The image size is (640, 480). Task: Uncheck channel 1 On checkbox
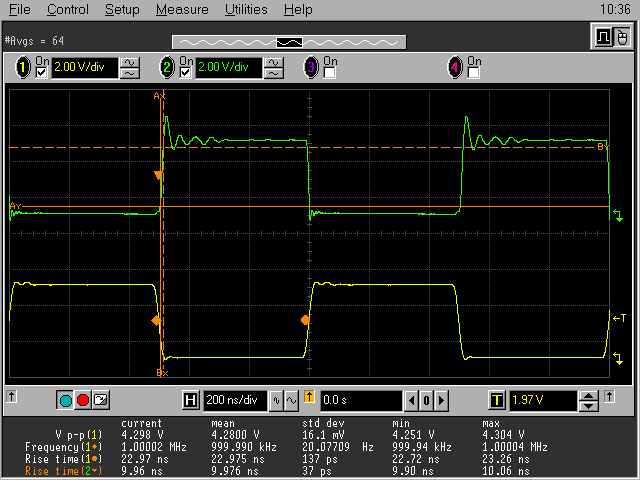tap(42, 73)
